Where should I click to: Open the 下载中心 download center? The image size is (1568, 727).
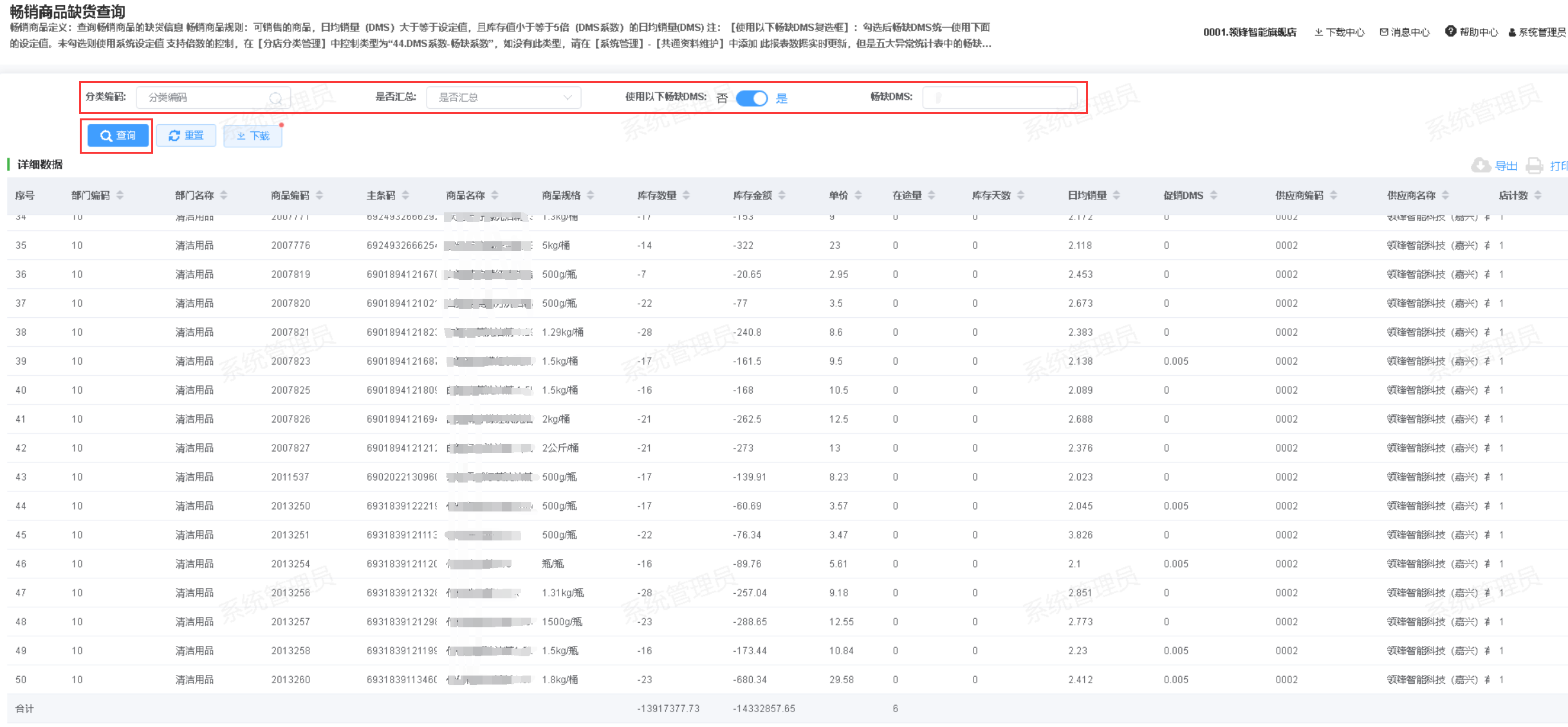click(1338, 32)
